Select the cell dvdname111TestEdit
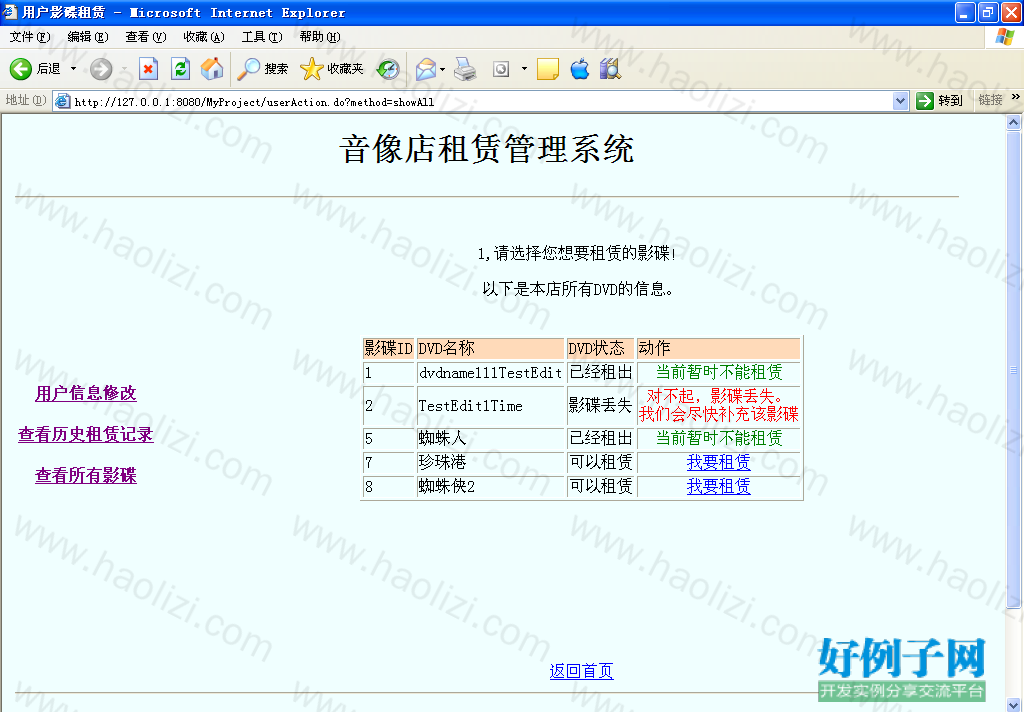The width and height of the screenshot is (1024, 712). pos(490,373)
